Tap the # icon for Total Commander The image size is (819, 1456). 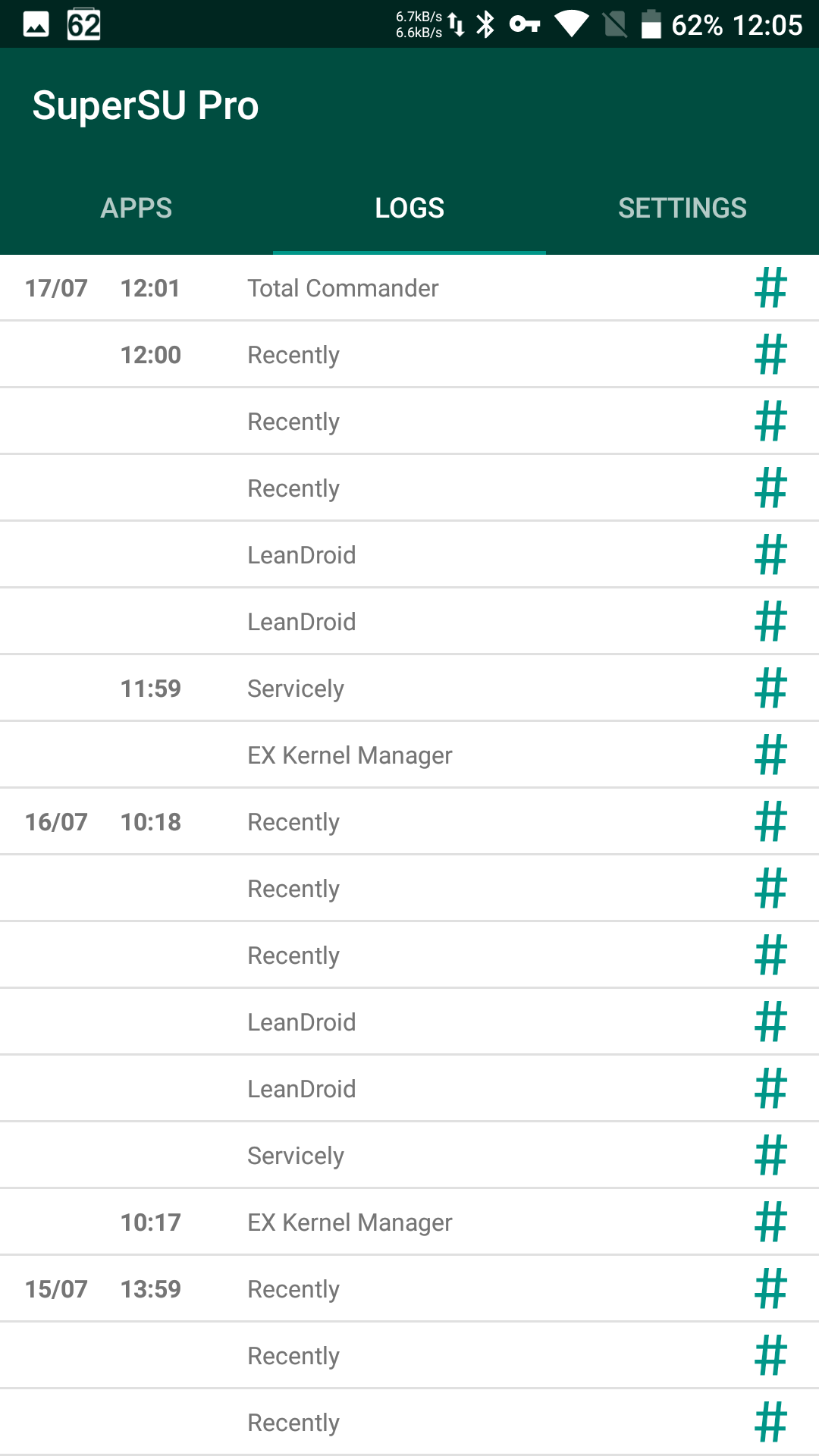(770, 288)
